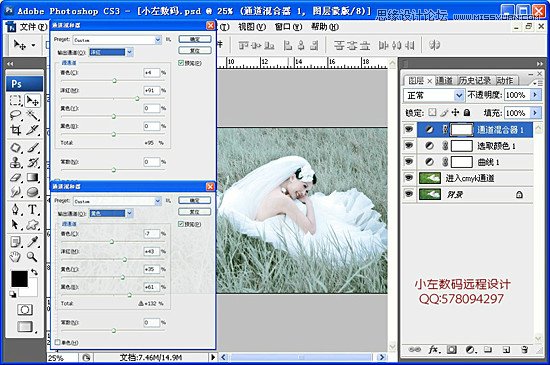Open the 填充 fill slider arrow
Viewport: 550px width, 365px height.
tap(535, 113)
